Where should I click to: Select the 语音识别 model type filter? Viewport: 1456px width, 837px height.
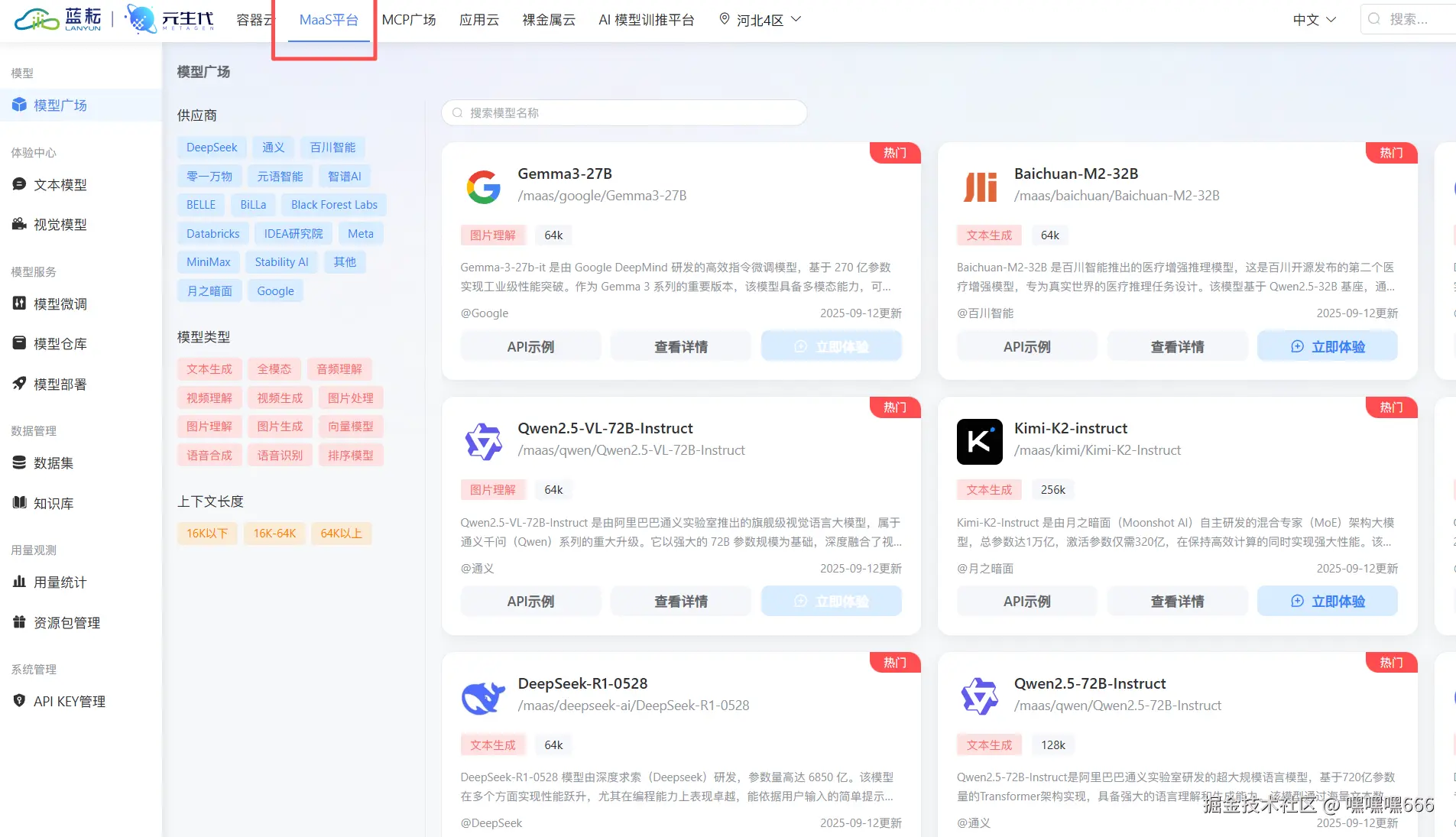[280, 456]
